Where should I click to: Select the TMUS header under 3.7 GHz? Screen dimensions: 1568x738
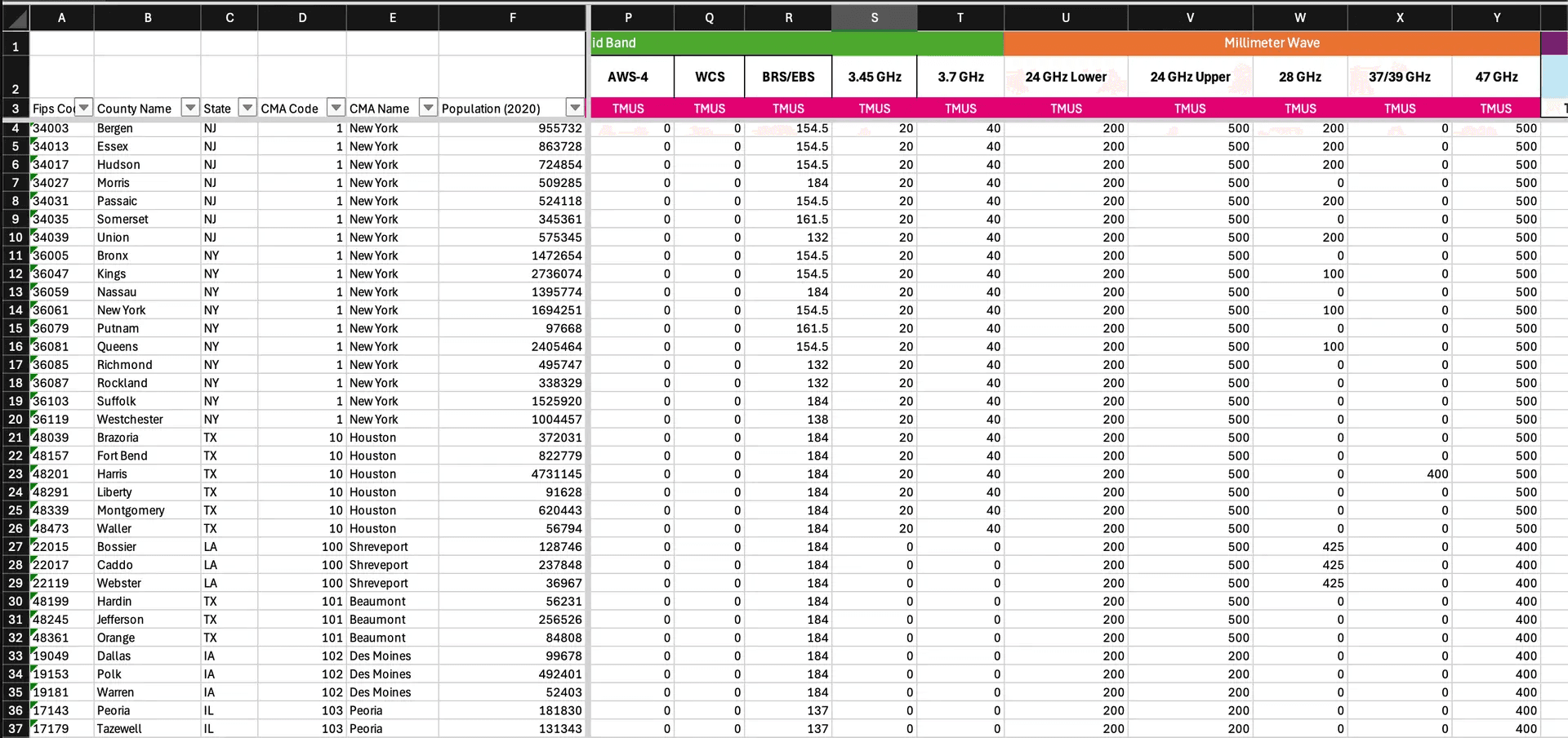[960, 108]
